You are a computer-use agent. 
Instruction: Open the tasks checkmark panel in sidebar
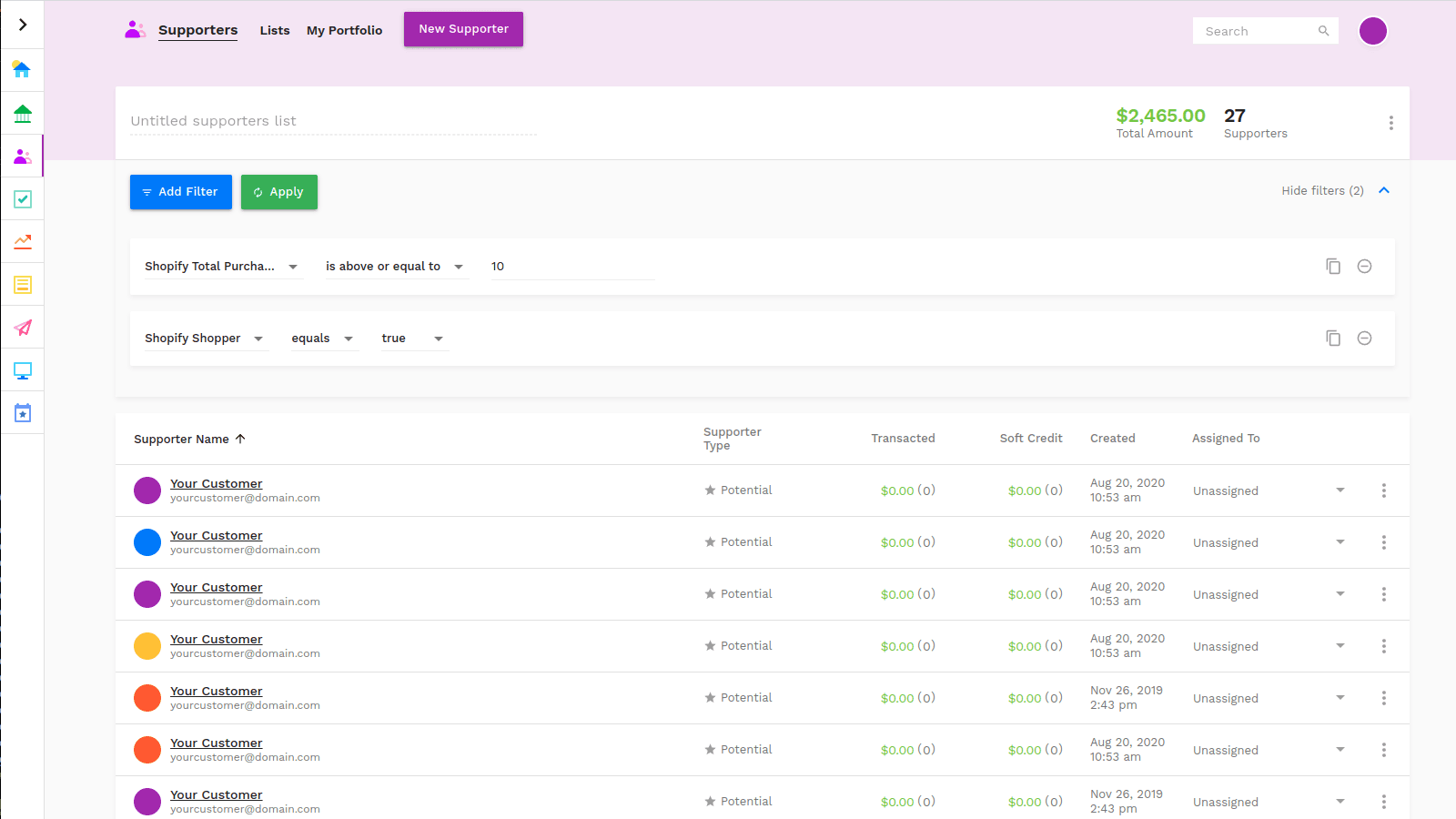tap(22, 198)
